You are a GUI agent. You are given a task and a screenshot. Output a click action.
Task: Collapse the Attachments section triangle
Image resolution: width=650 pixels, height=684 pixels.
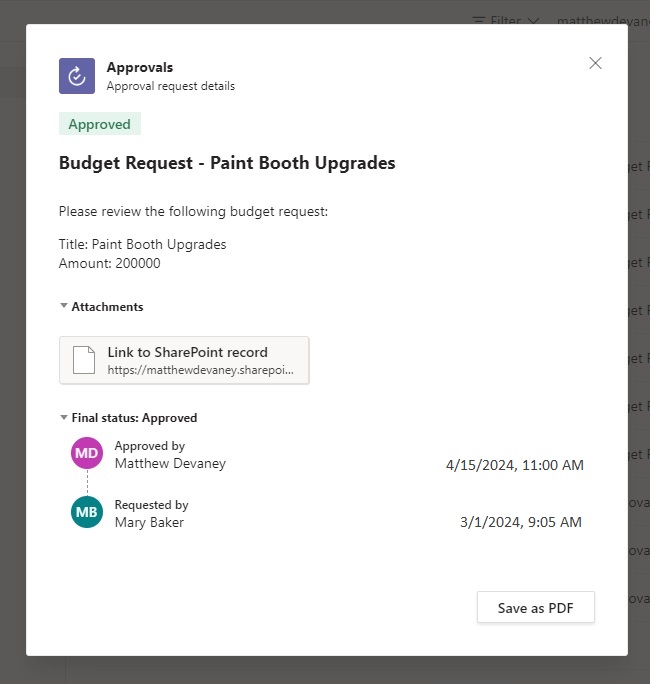[64, 306]
